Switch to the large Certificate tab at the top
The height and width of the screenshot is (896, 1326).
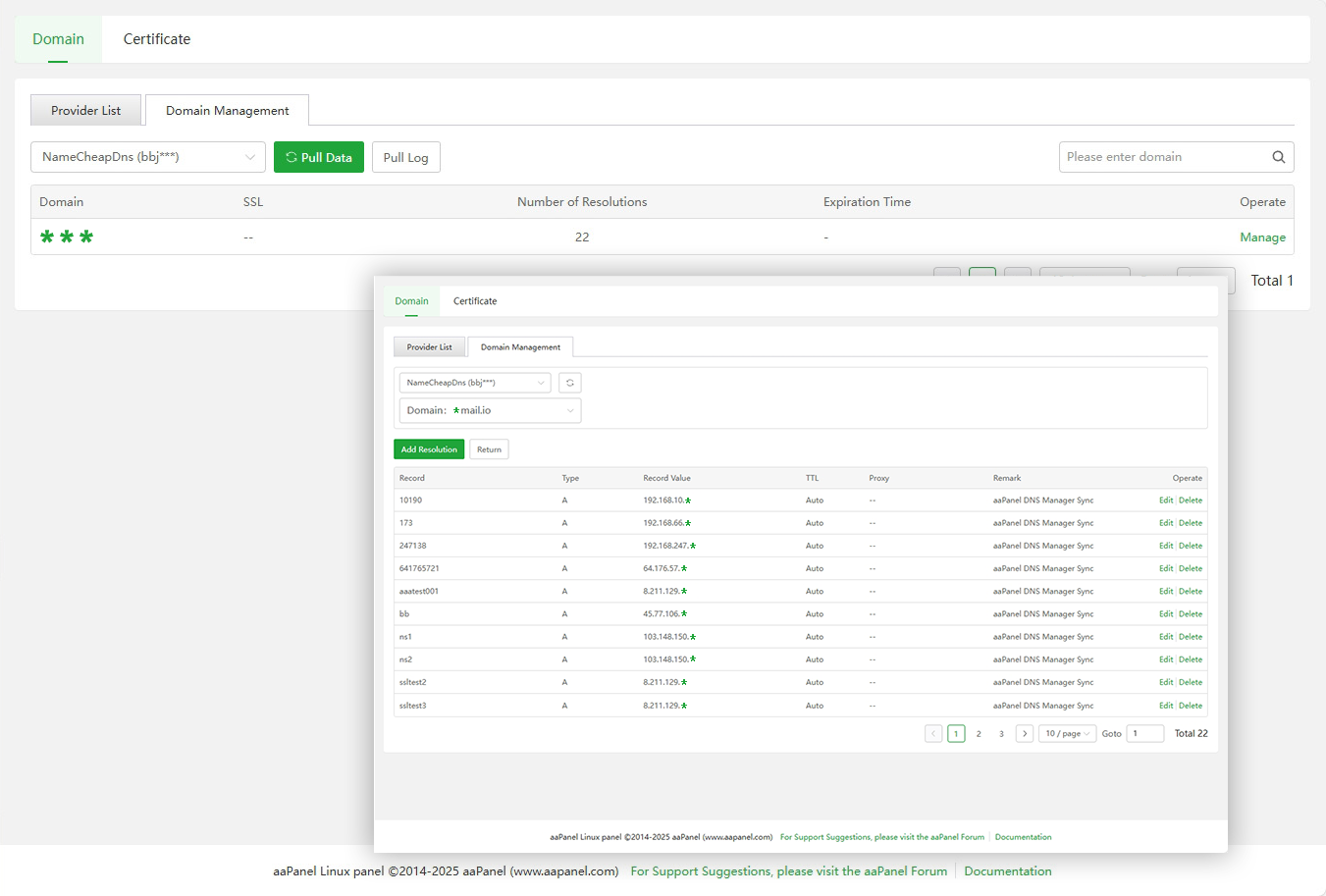(157, 39)
